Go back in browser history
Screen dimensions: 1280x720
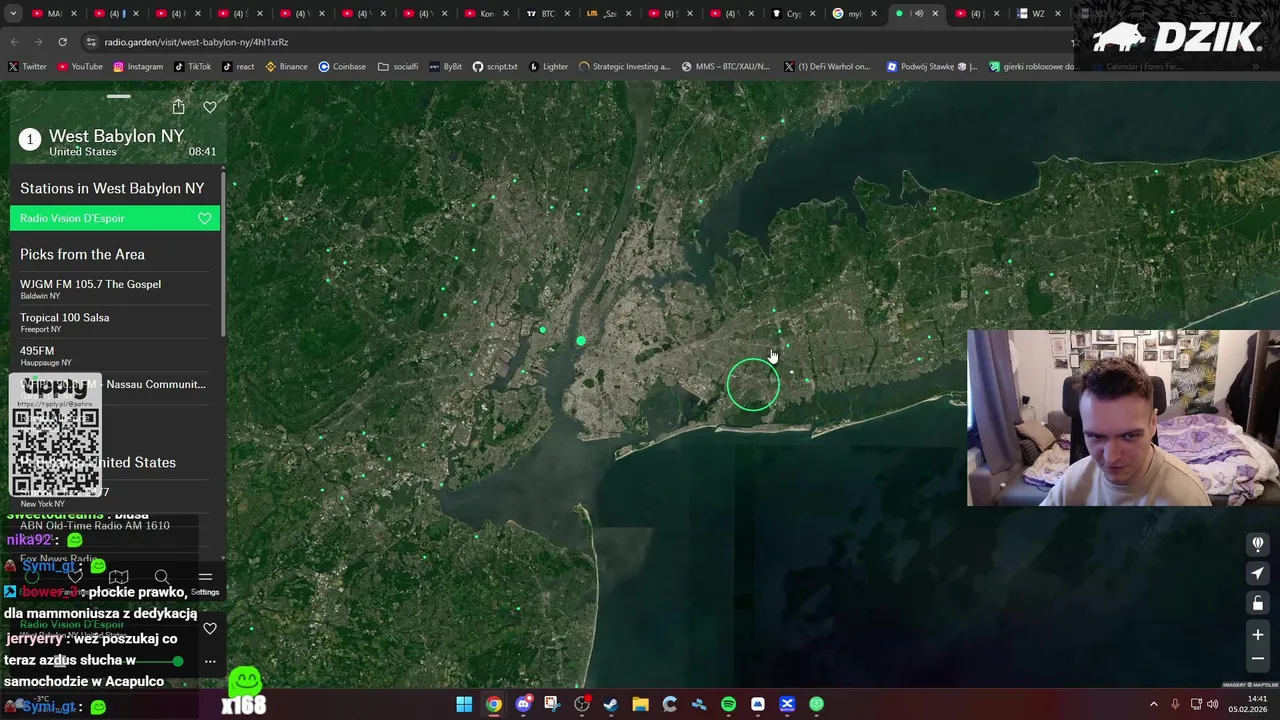(14, 42)
